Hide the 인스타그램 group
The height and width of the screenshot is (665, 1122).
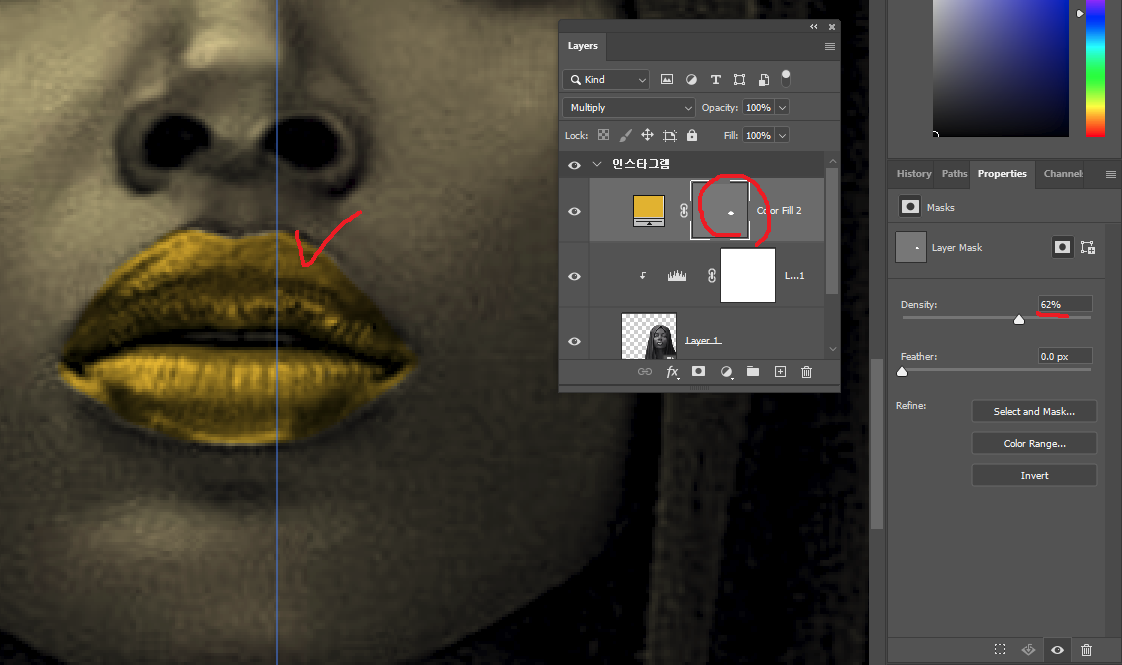pyautogui.click(x=574, y=165)
